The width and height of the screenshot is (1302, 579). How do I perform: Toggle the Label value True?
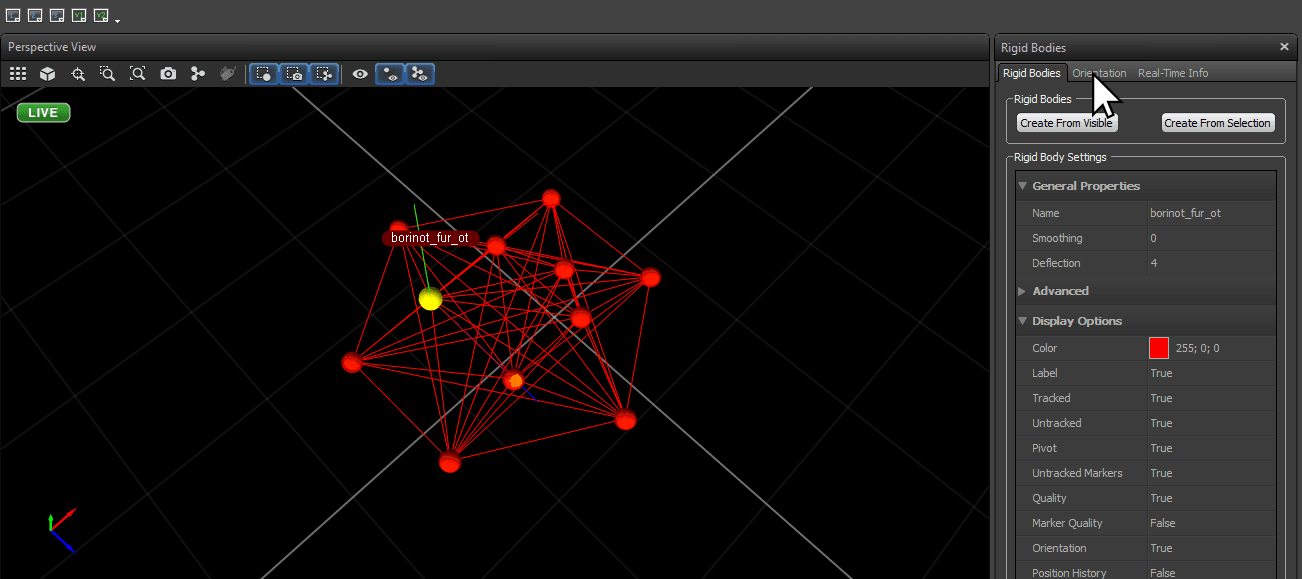coord(1211,373)
